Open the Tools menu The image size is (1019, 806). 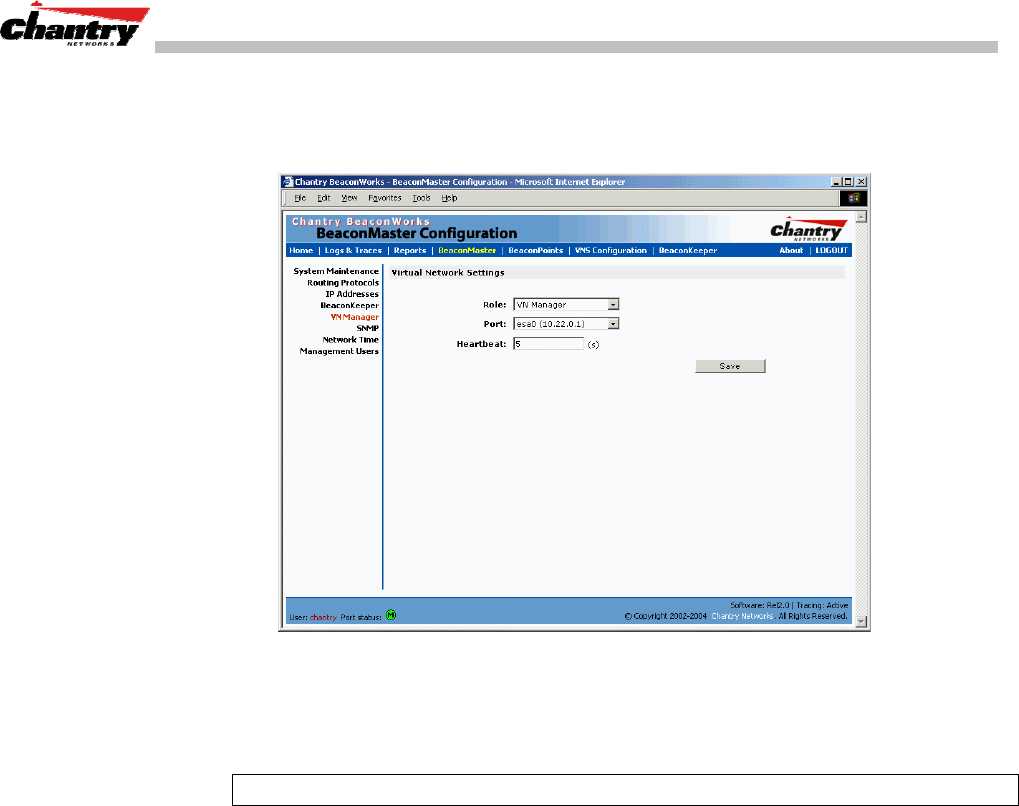coord(422,198)
